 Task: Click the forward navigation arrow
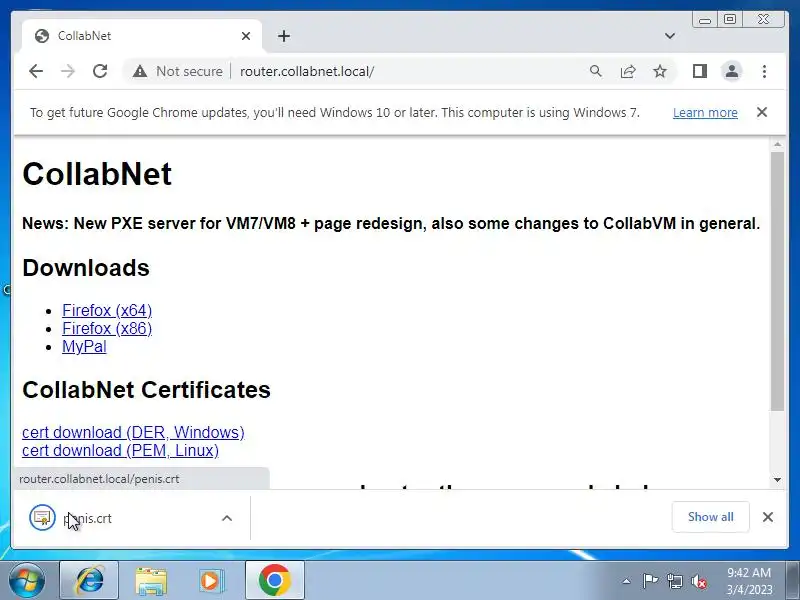pos(67,71)
